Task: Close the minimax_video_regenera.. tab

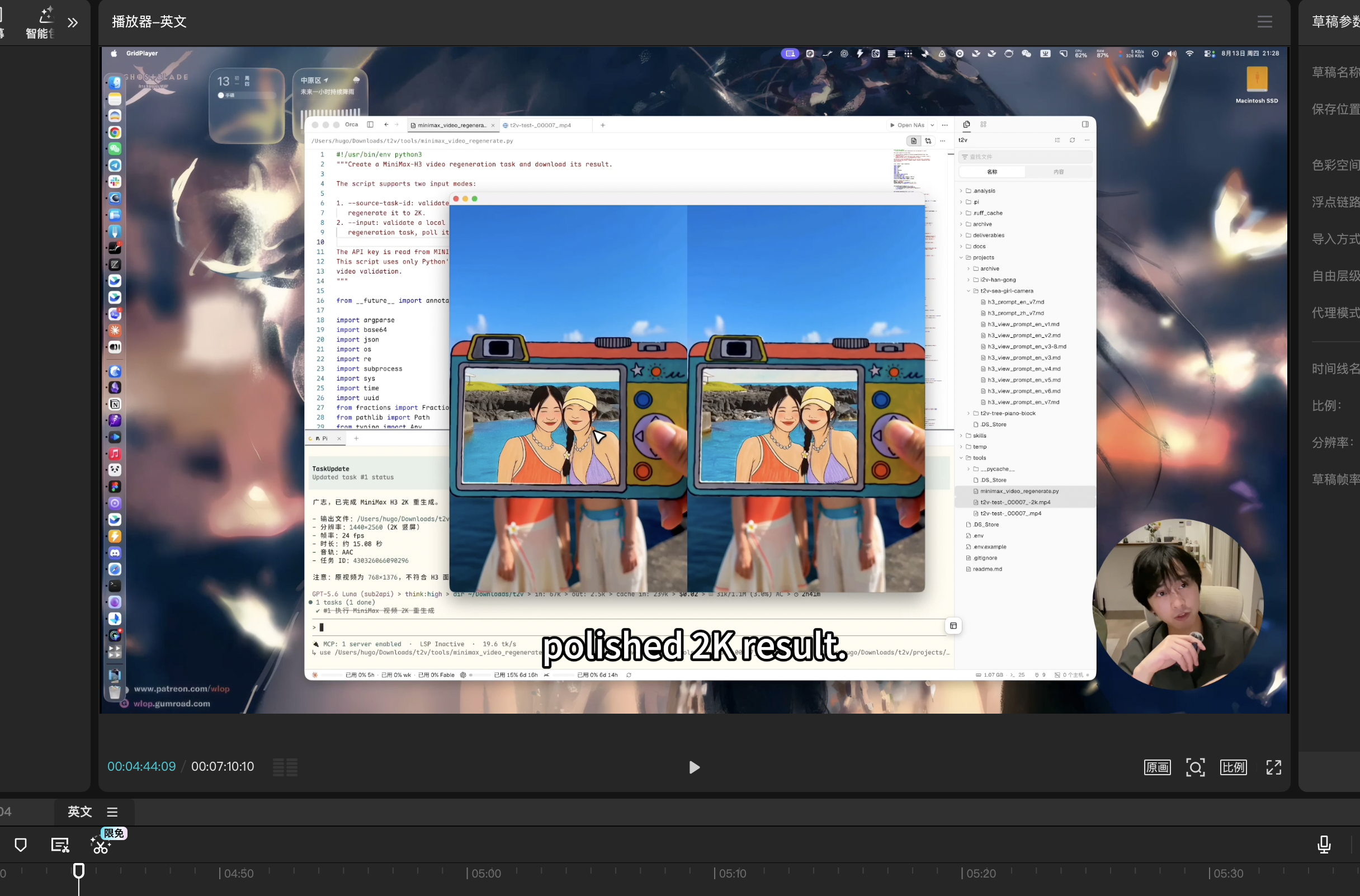Action: (x=493, y=125)
